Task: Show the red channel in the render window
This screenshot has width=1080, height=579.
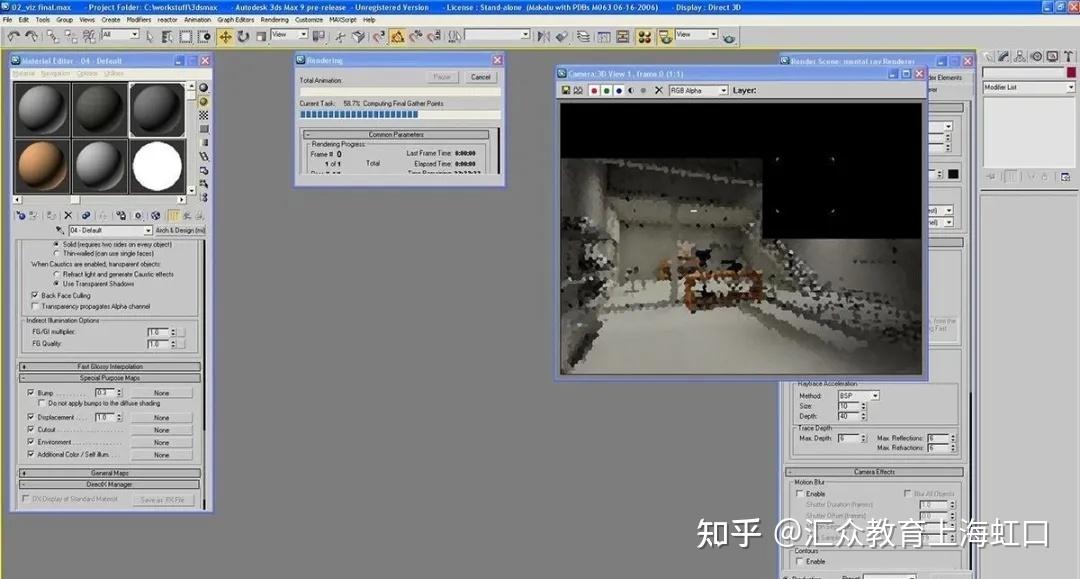Action: 594,90
